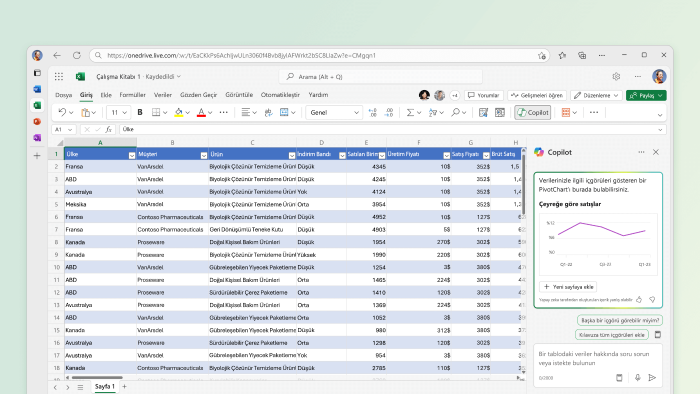Open Ülke column filter dropdown
This screenshot has height=394, width=700.
point(132,155)
